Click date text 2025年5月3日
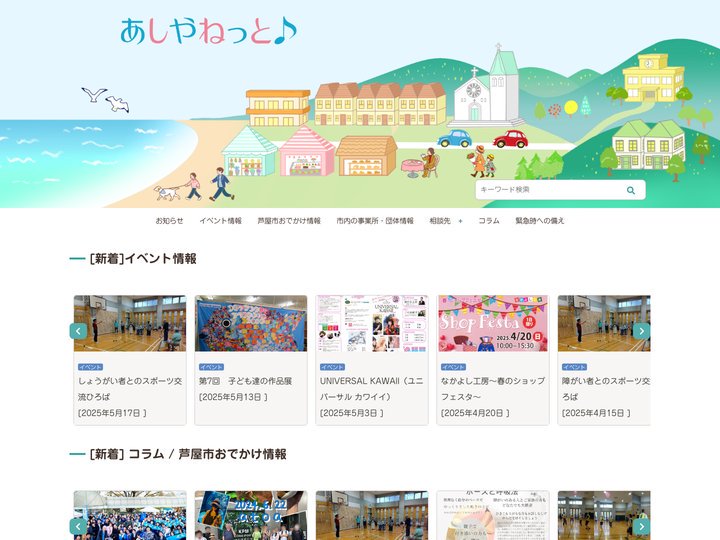 pos(352,413)
